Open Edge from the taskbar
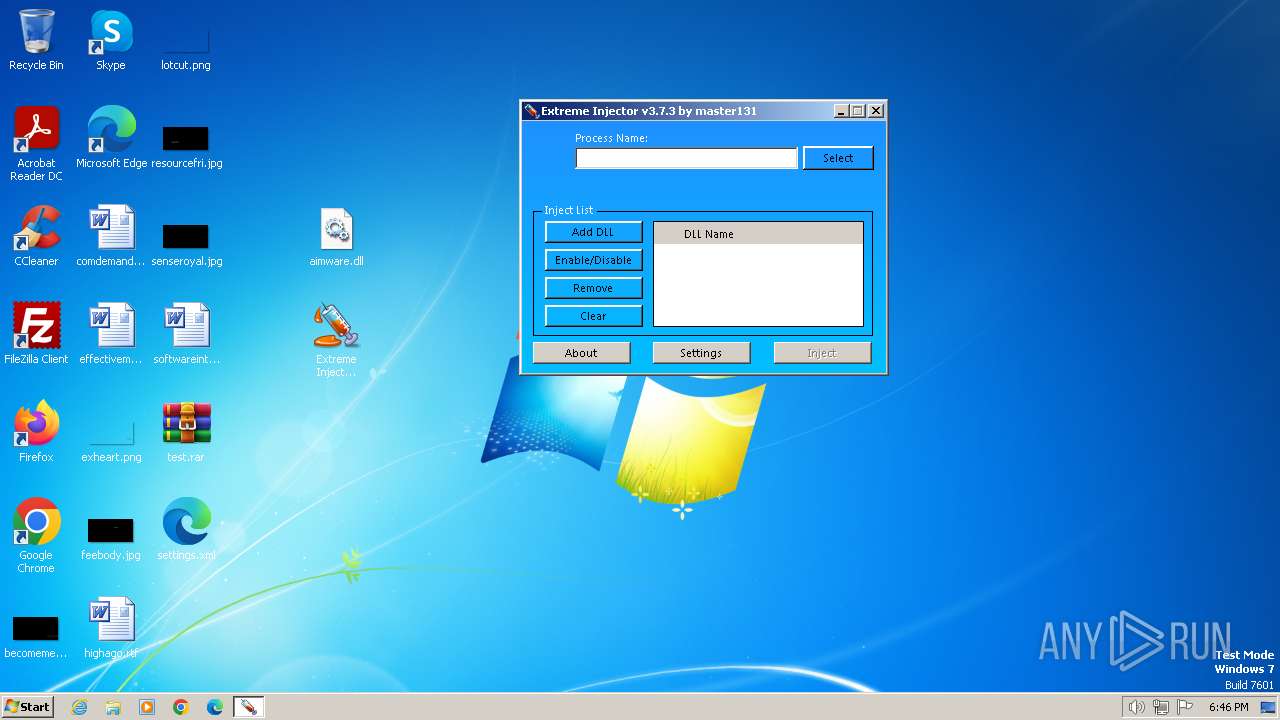This screenshot has width=1280, height=720. click(x=215, y=707)
